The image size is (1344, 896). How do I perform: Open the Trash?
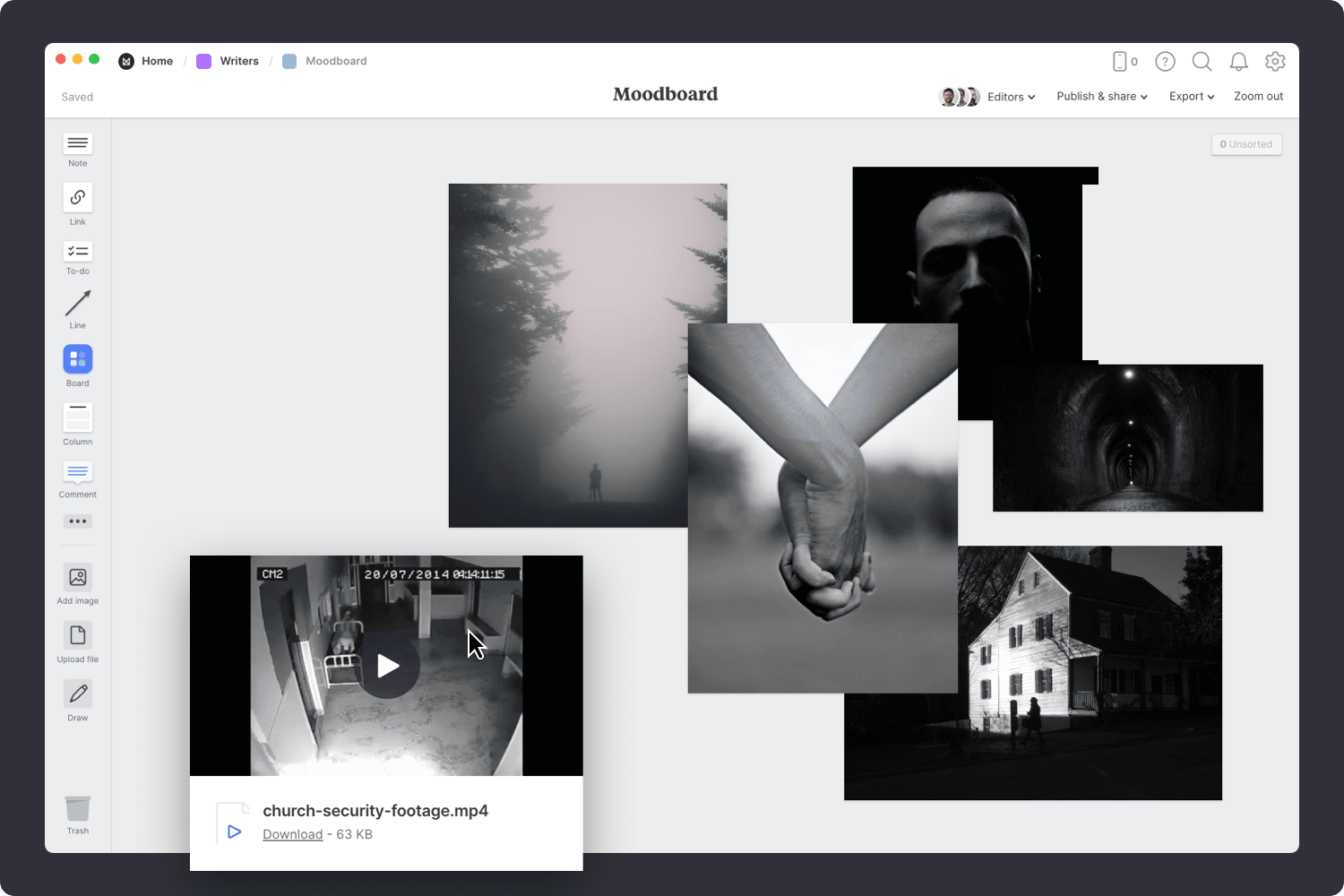[77, 807]
